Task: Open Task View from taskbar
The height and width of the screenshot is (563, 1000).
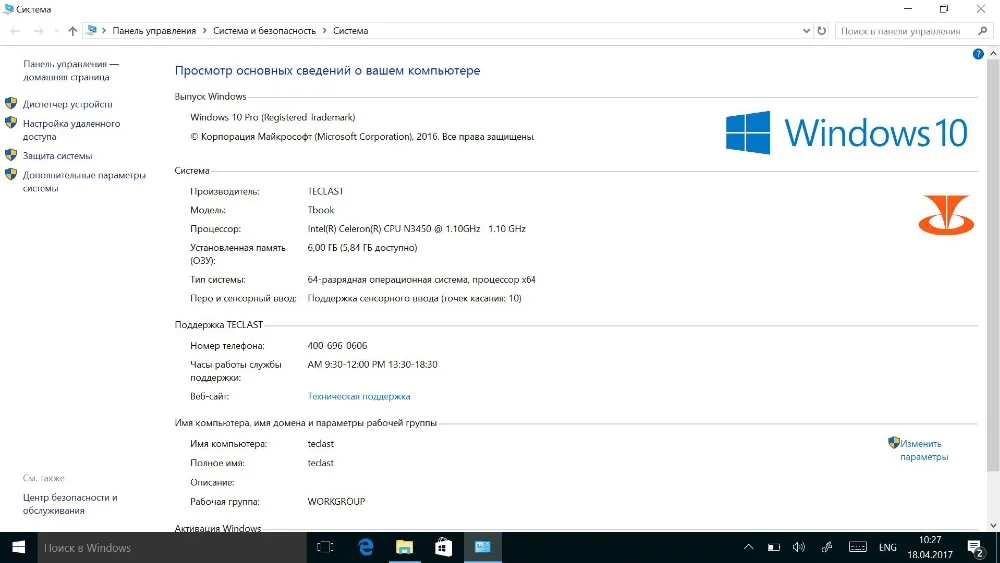Action: click(325, 547)
